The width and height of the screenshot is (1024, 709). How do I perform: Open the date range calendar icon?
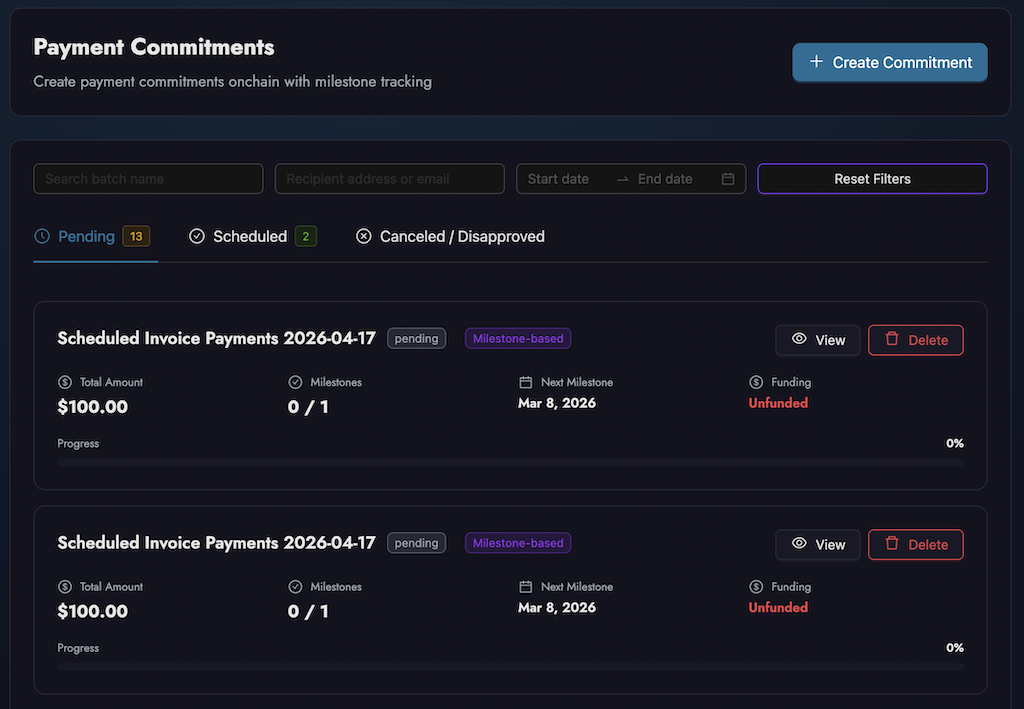click(728, 179)
